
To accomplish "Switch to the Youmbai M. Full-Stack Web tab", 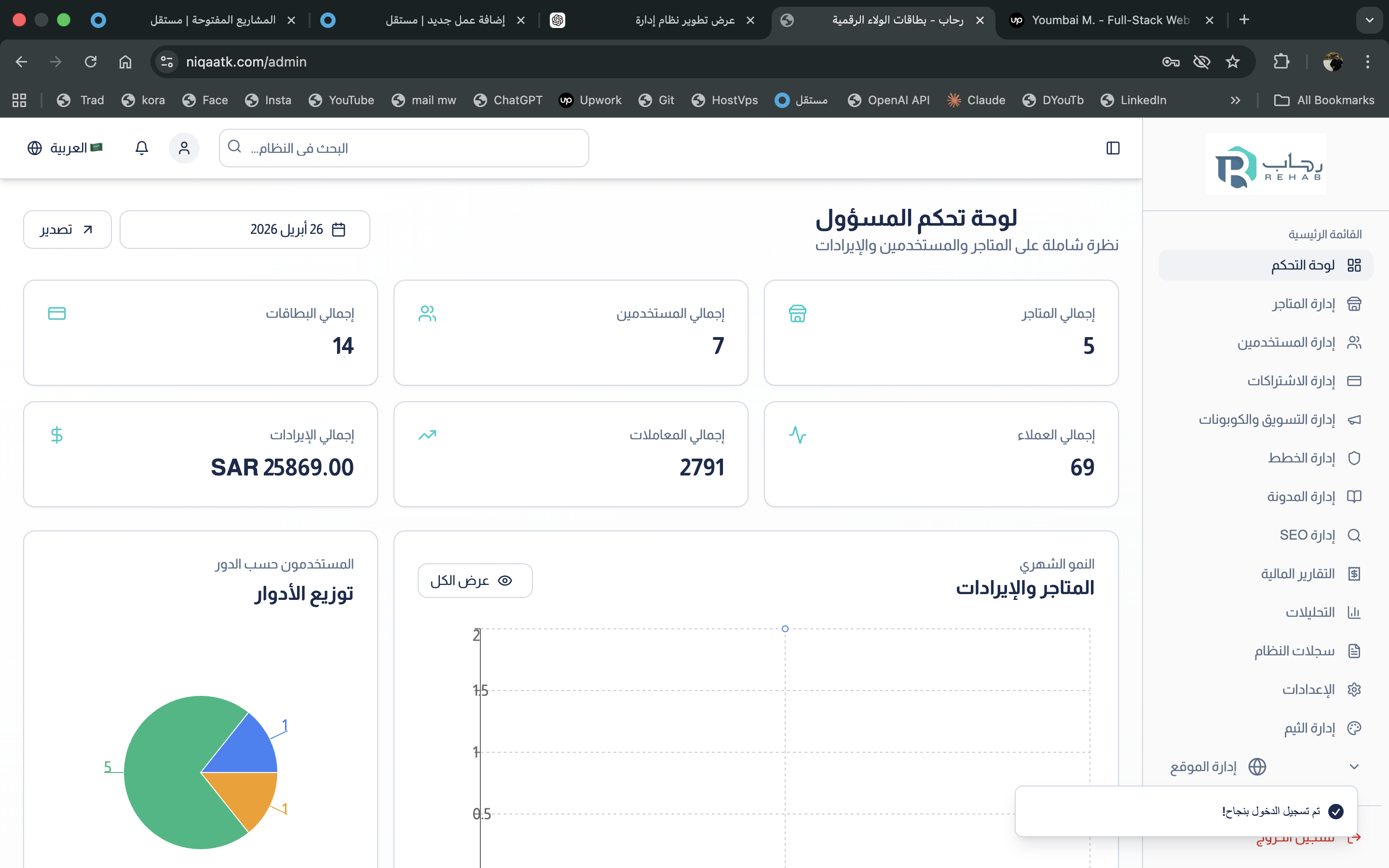I will (x=1111, y=20).
